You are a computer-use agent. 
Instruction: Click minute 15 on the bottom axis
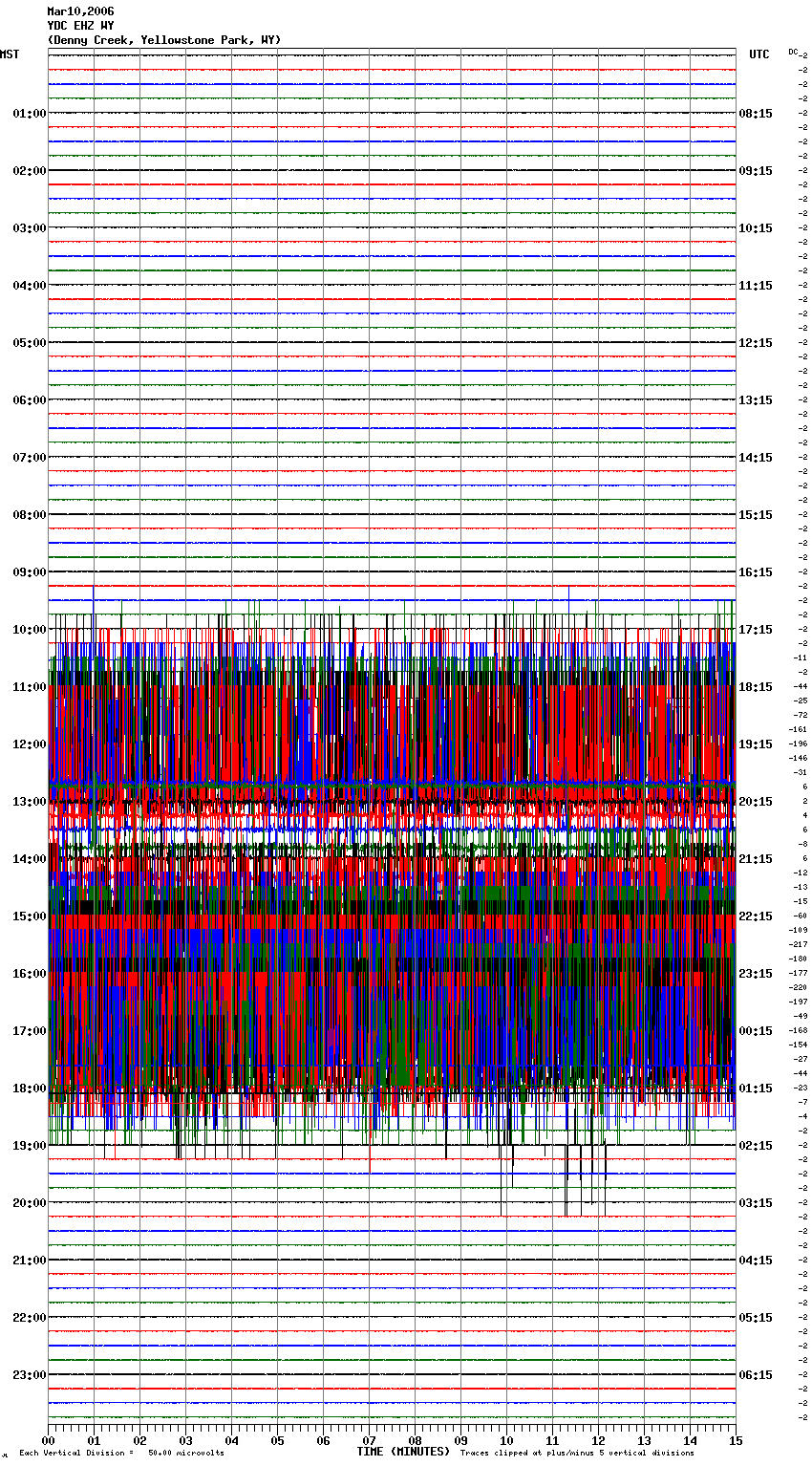[735, 1440]
